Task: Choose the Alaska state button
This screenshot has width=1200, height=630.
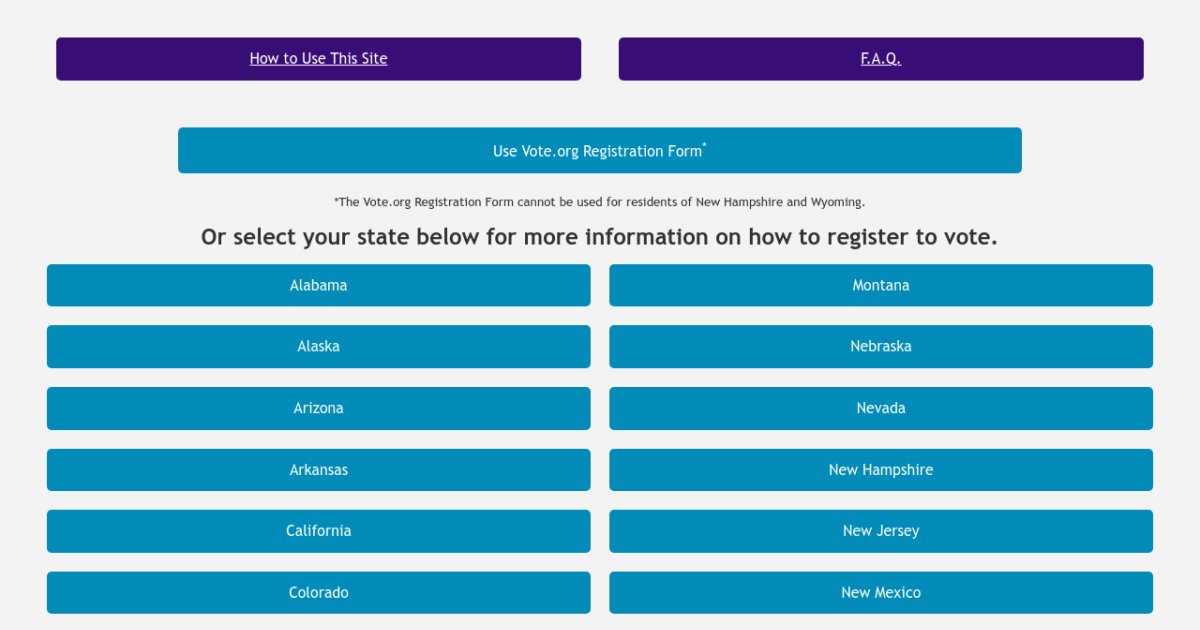Action: (x=318, y=346)
